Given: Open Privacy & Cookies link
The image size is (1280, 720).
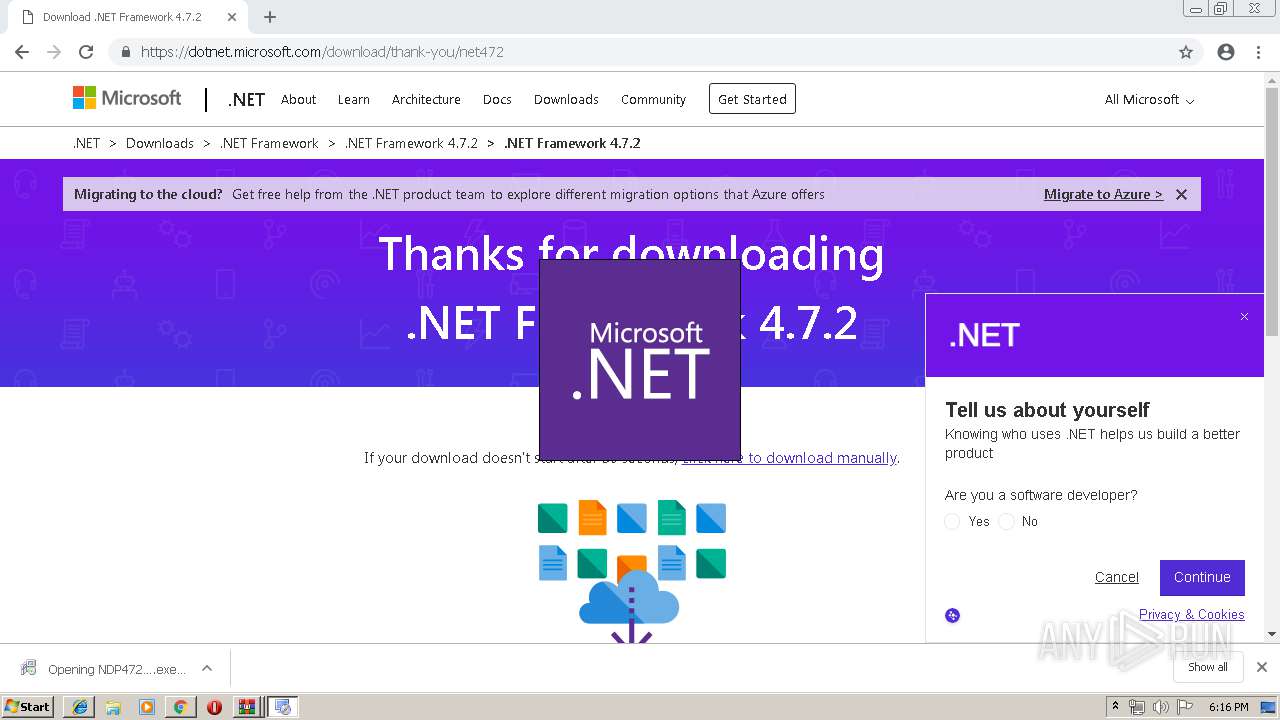Looking at the screenshot, I should 1192,614.
